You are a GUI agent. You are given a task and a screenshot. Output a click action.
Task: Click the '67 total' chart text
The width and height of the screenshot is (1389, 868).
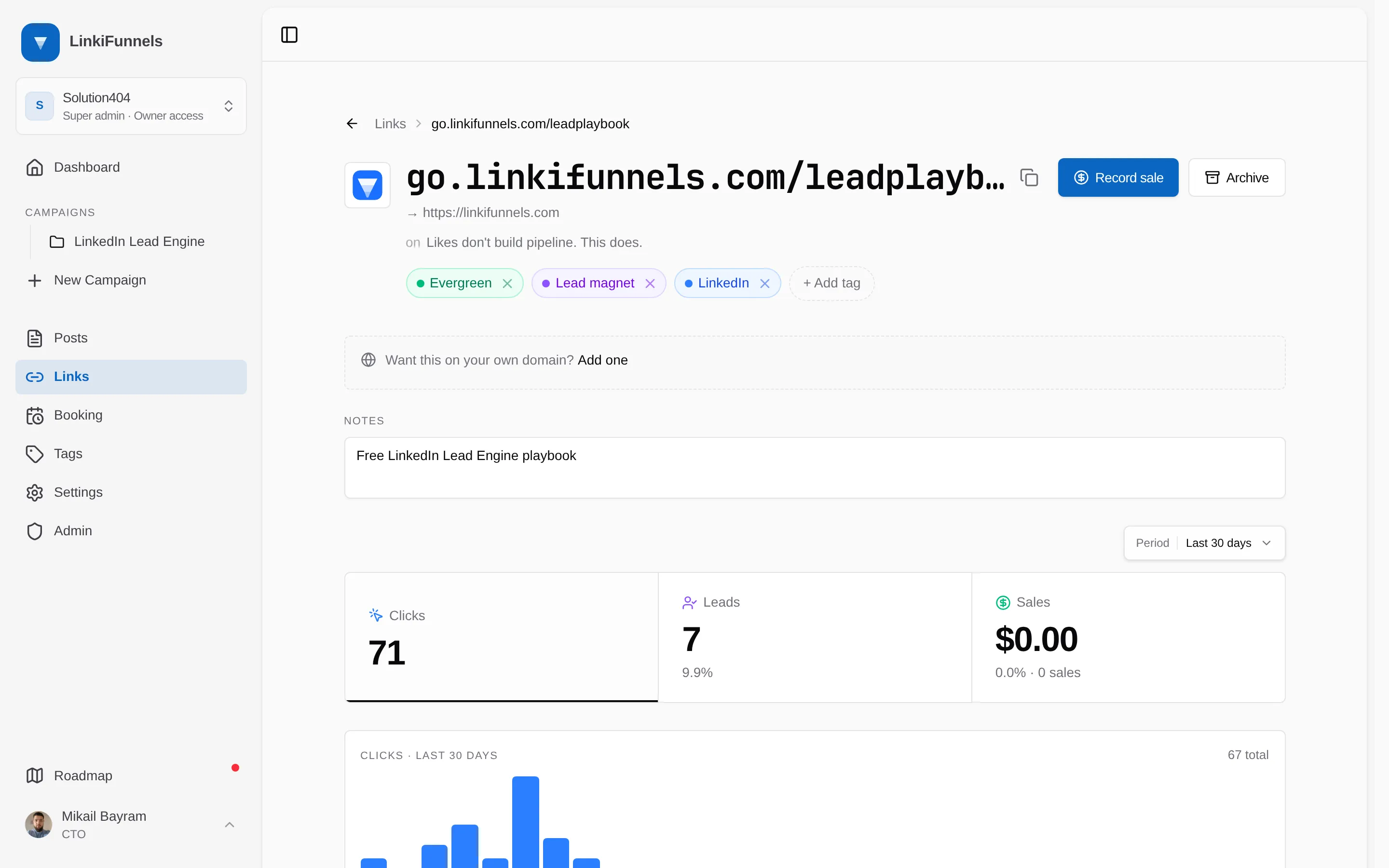[1248, 755]
